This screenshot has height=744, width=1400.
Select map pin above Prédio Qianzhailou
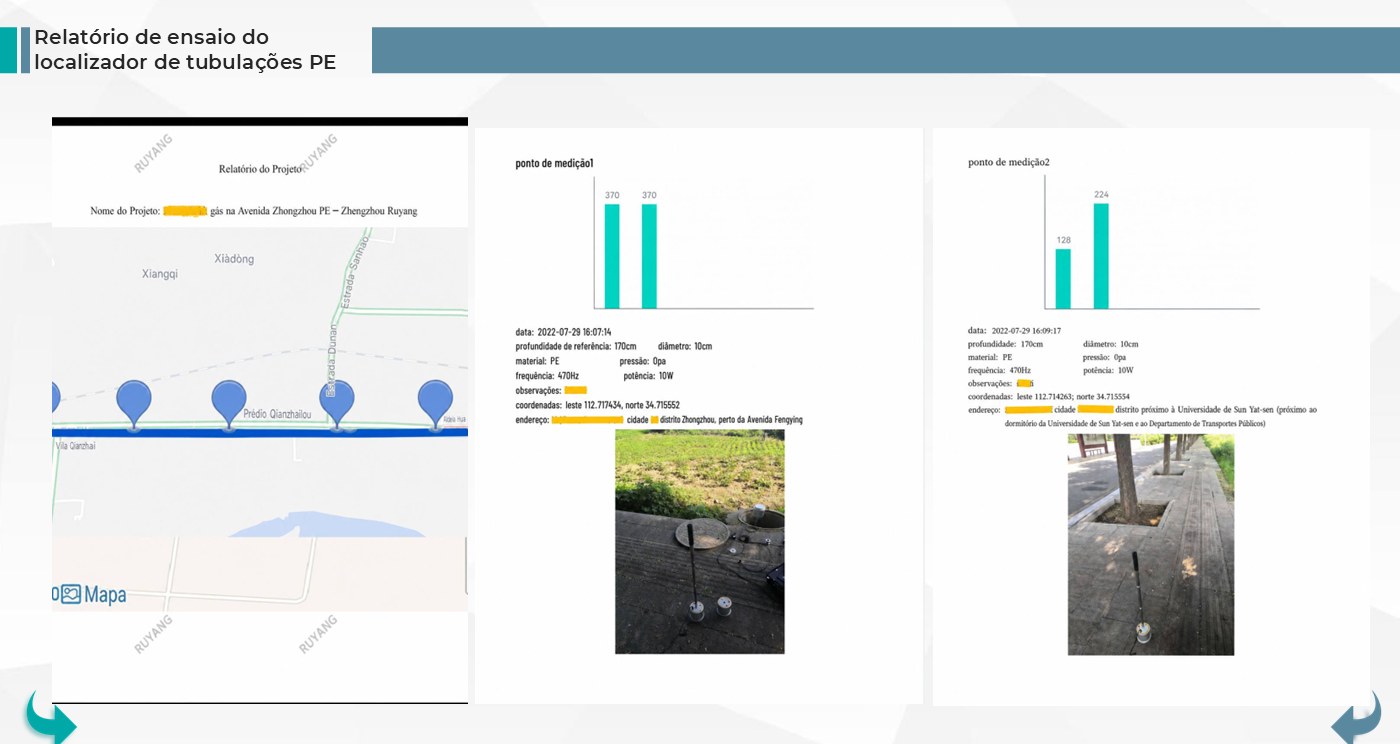tap(229, 405)
